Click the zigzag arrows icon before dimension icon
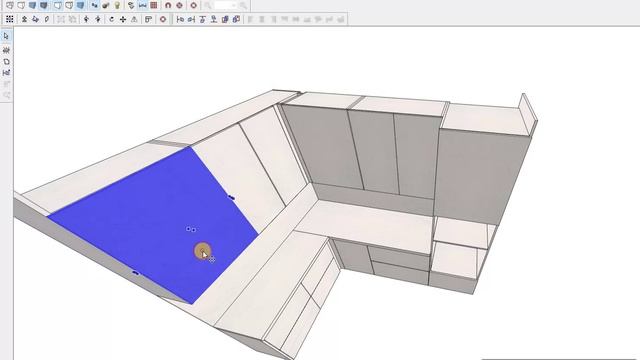This screenshot has height=360, width=640. coord(131,5)
